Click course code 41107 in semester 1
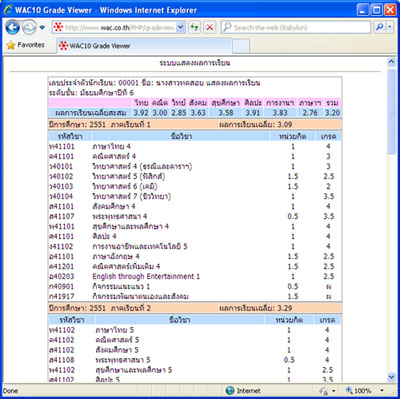This screenshot has height=399, width=400. 61,216
